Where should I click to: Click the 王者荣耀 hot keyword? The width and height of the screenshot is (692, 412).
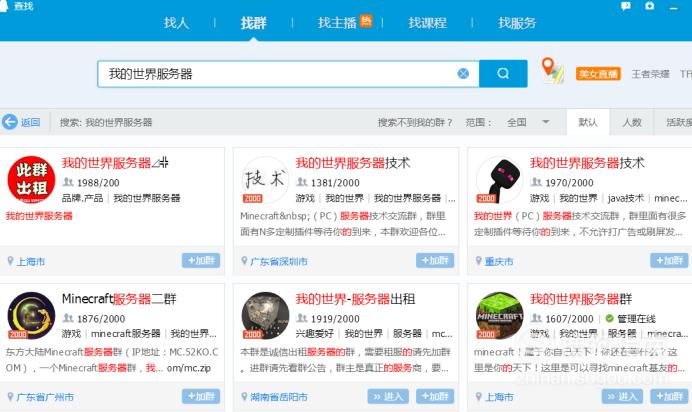651,74
